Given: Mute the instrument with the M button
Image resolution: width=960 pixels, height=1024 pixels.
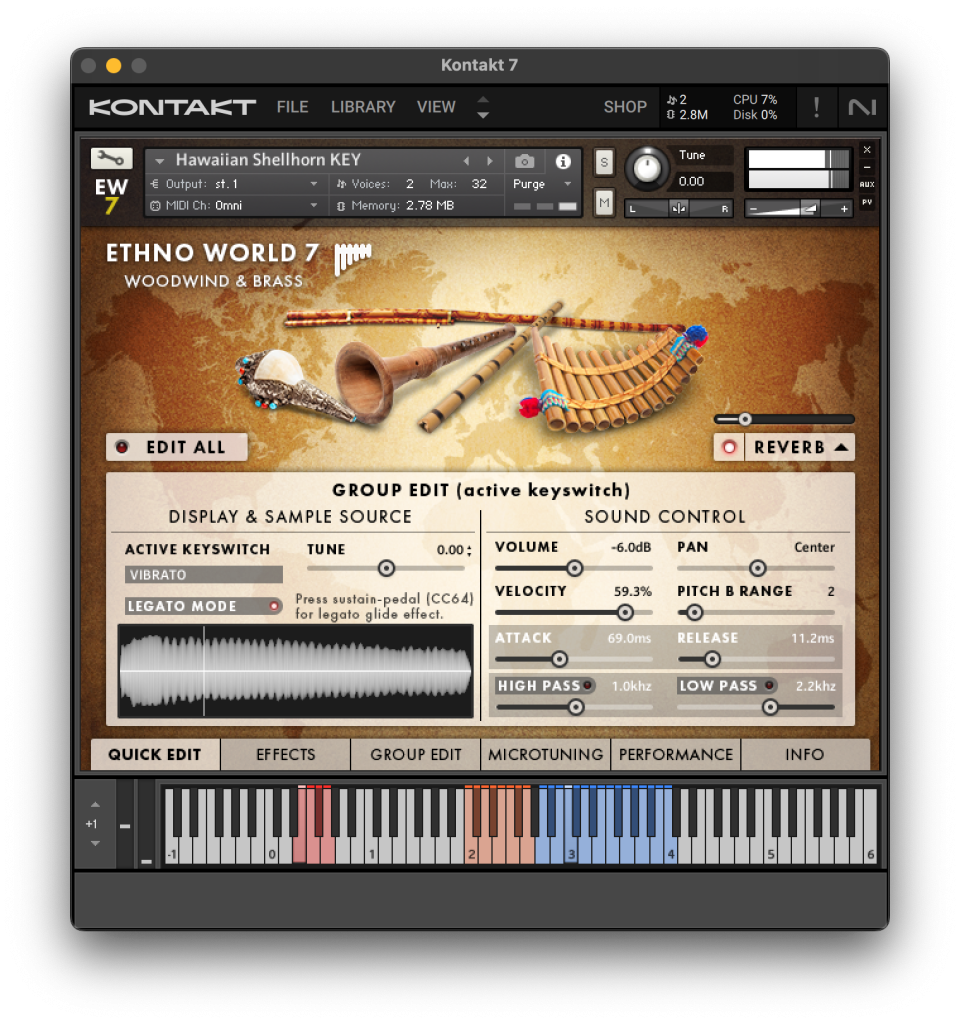Looking at the screenshot, I should tap(604, 203).
